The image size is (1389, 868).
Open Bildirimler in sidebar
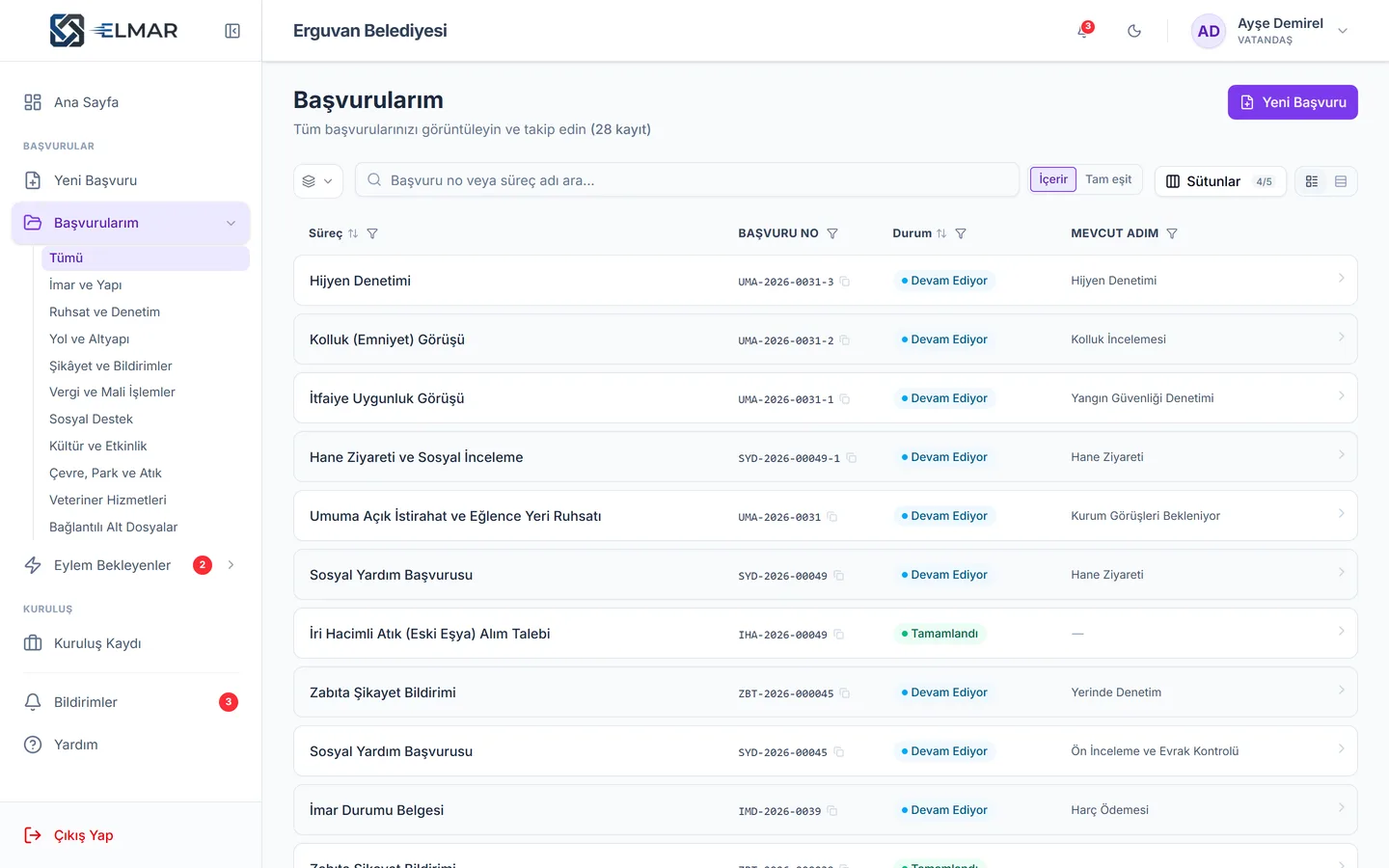pyautogui.click(x=131, y=702)
